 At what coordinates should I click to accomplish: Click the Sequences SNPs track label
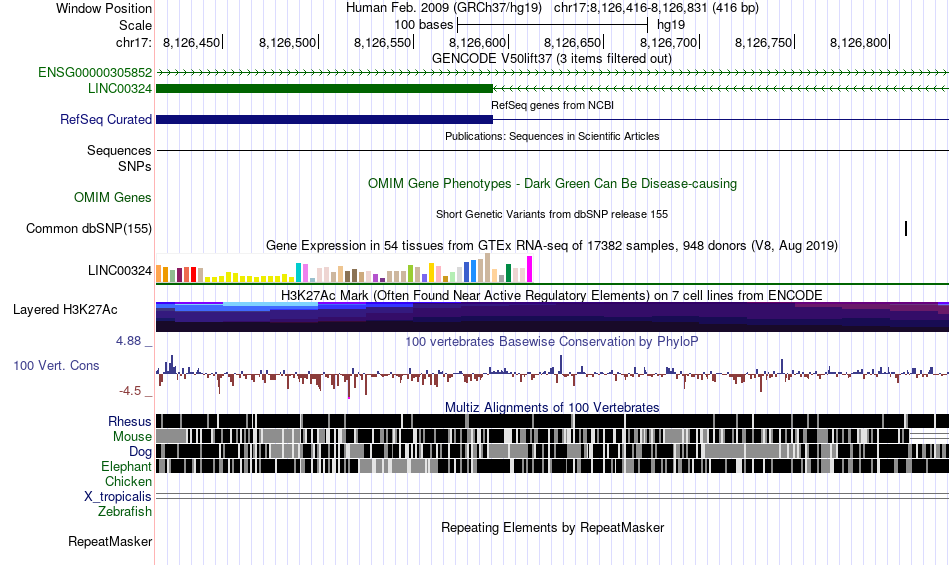pos(119,158)
